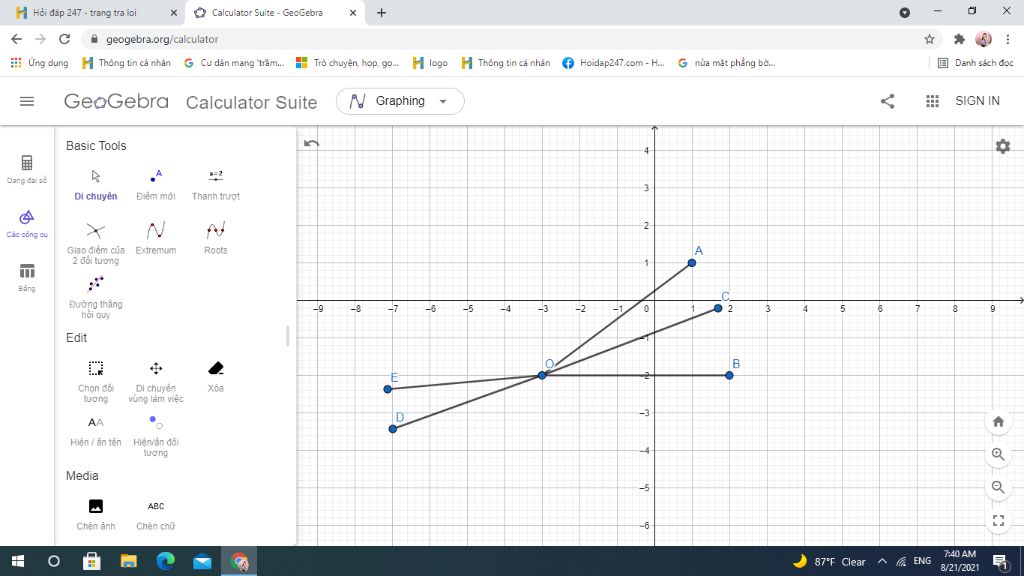Open the Các công cụ tools view
Screen dimensions: 1024x576
(x=27, y=223)
